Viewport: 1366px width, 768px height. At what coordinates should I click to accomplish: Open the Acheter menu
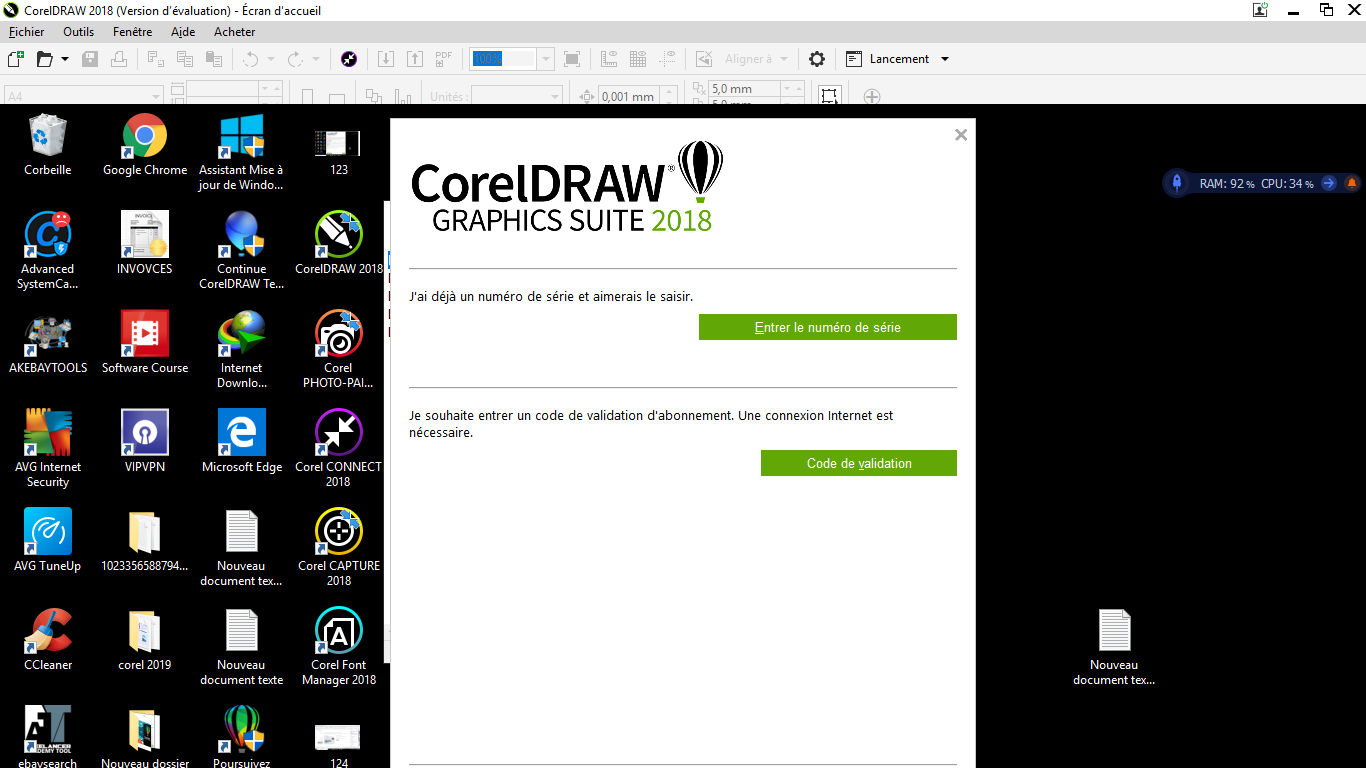[234, 32]
